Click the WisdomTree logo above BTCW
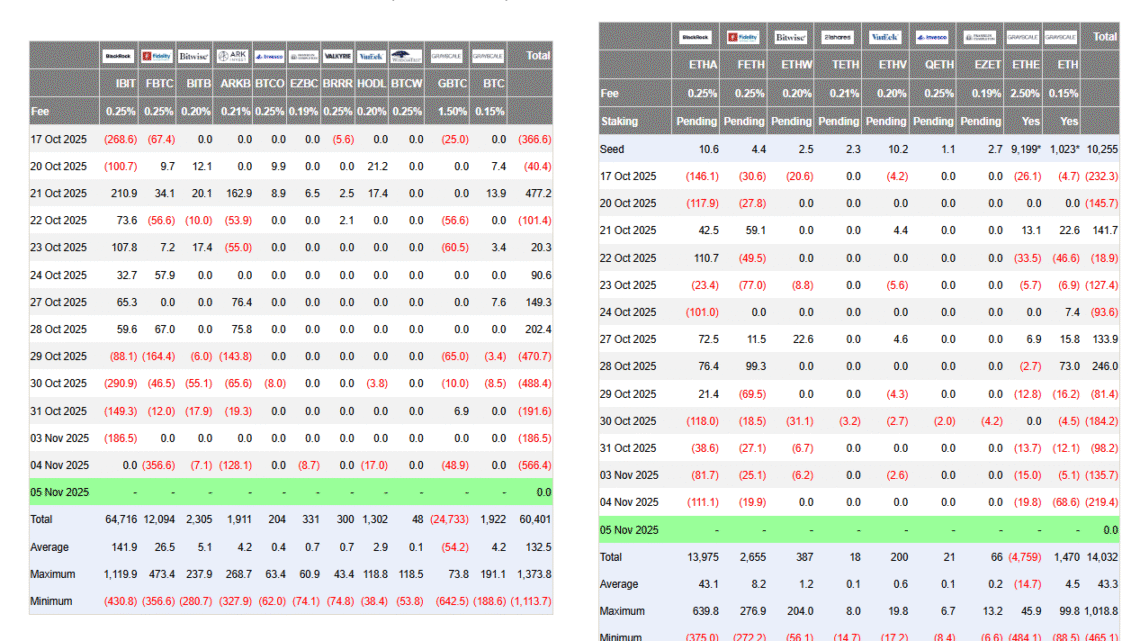The width and height of the screenshot is (1140, 641). (x=405, y=57)
